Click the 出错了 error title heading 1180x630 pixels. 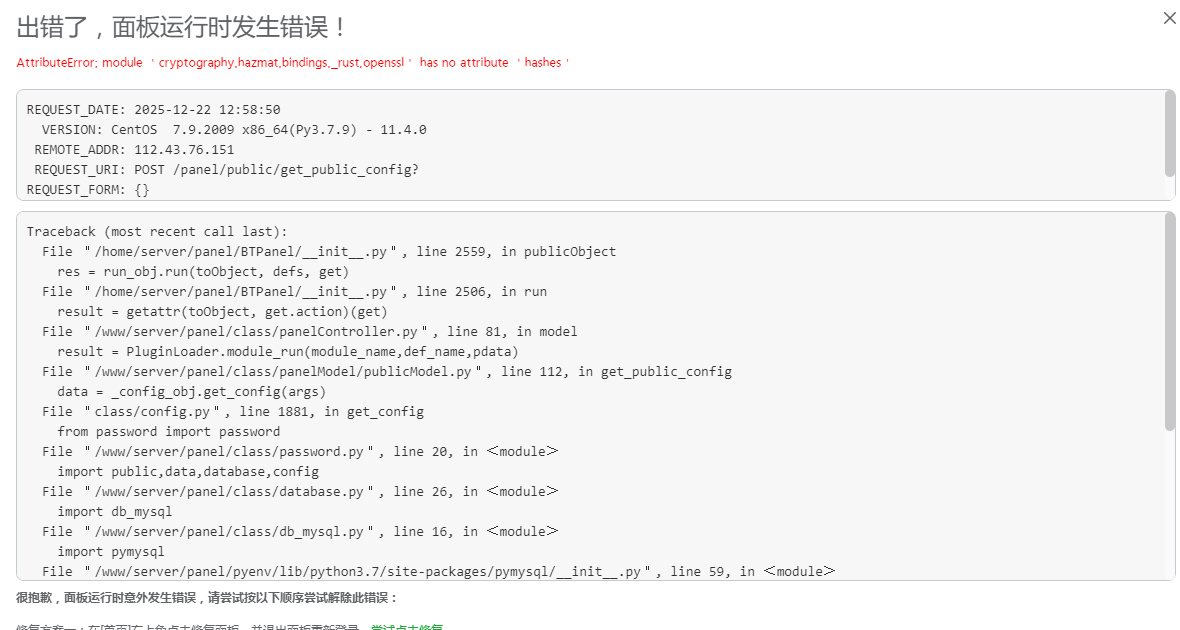[182, 27]
